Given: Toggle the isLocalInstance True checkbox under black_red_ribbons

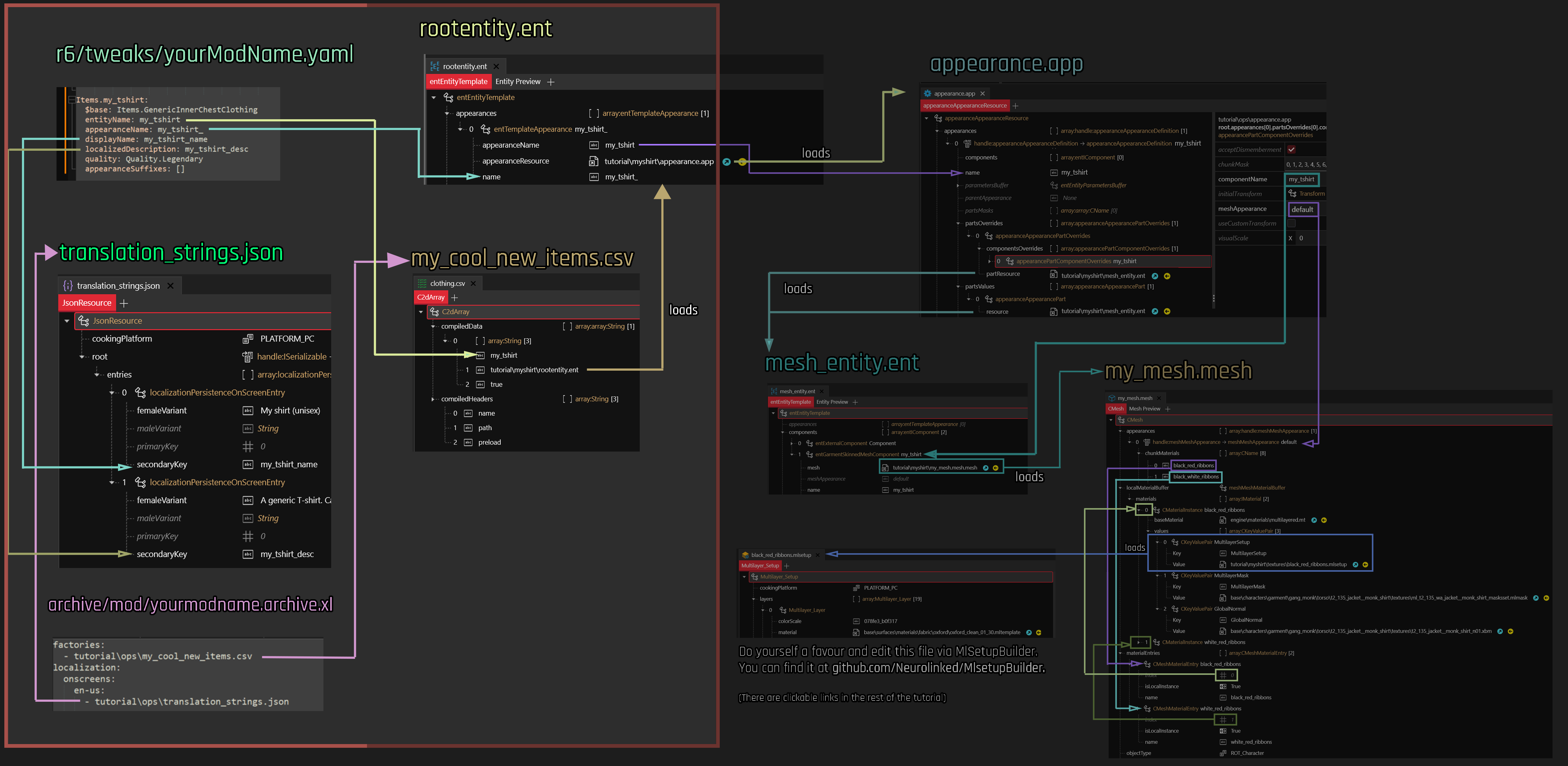Looking at the screenshot, I should (1223, 686).
